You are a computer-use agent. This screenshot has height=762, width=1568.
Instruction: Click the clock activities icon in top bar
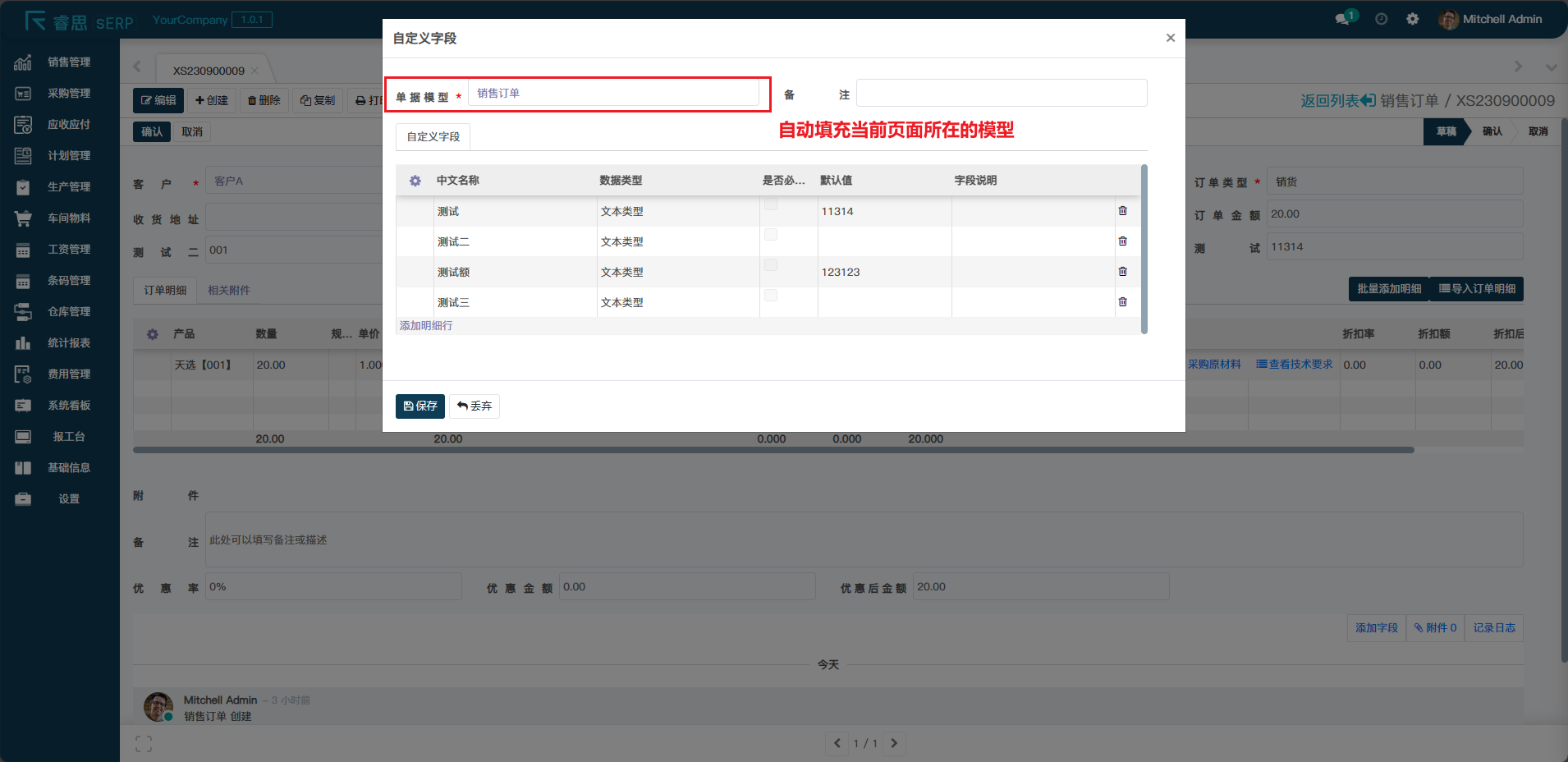pyautogui.click(x=1382, y=19)
